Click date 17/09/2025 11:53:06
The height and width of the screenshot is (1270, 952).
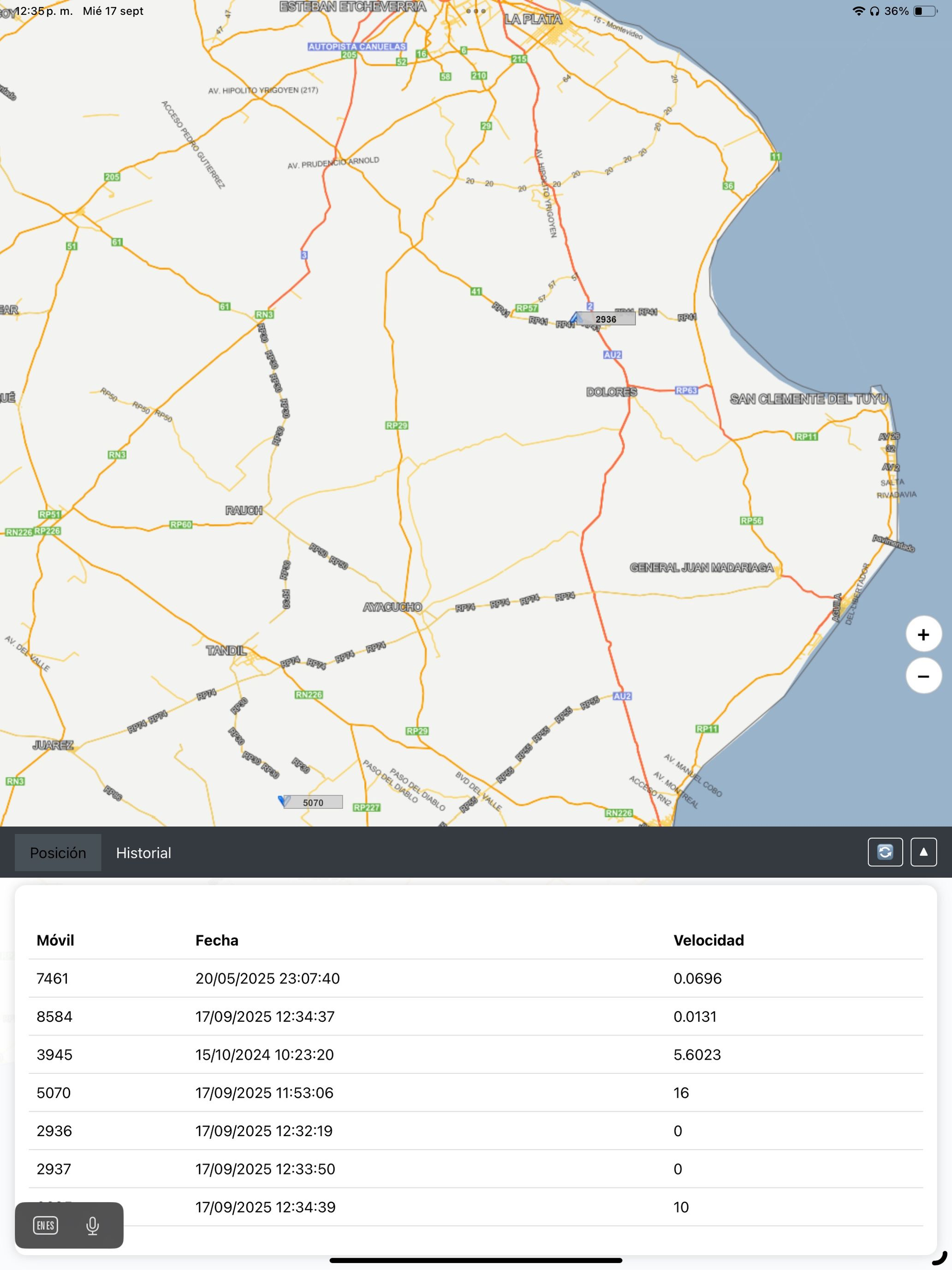click(265, 1093)
